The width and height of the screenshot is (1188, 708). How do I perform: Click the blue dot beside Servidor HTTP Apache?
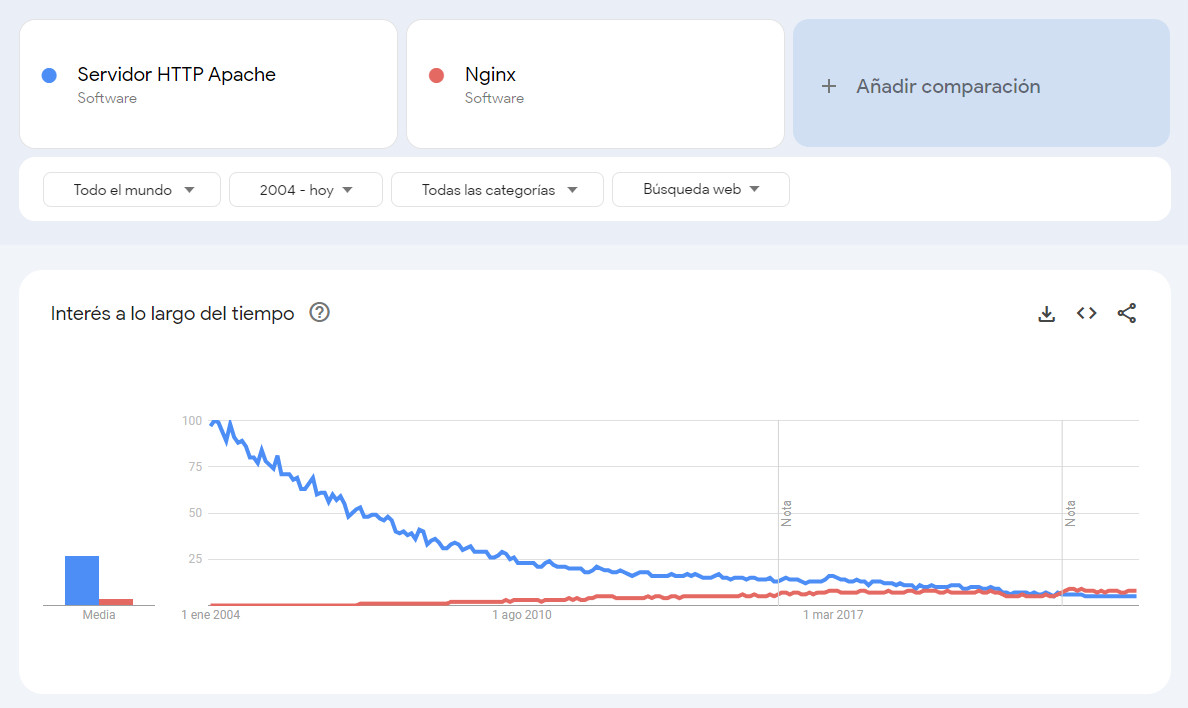point(48,75)
